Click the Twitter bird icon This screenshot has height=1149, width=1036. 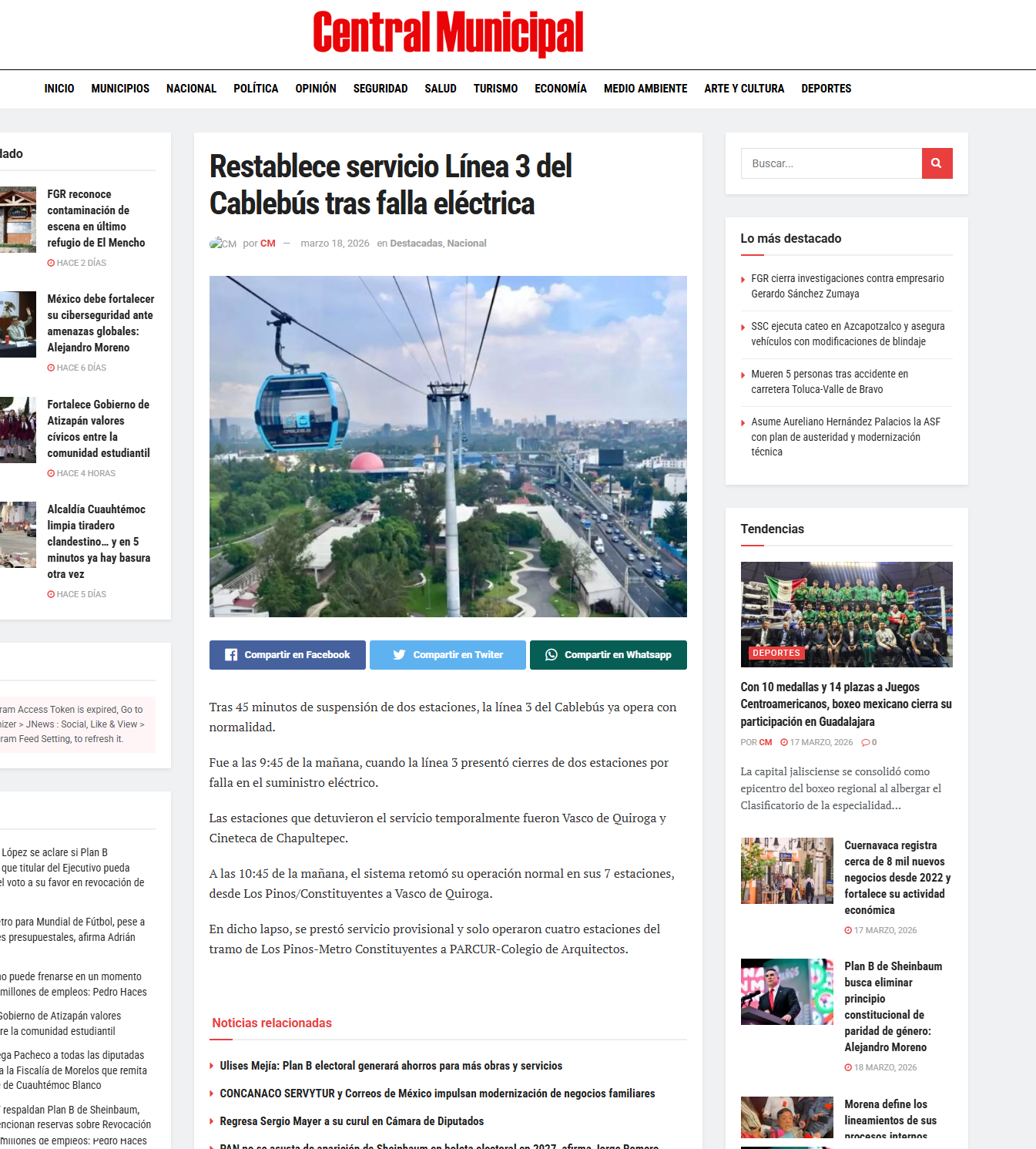point(399,655)
